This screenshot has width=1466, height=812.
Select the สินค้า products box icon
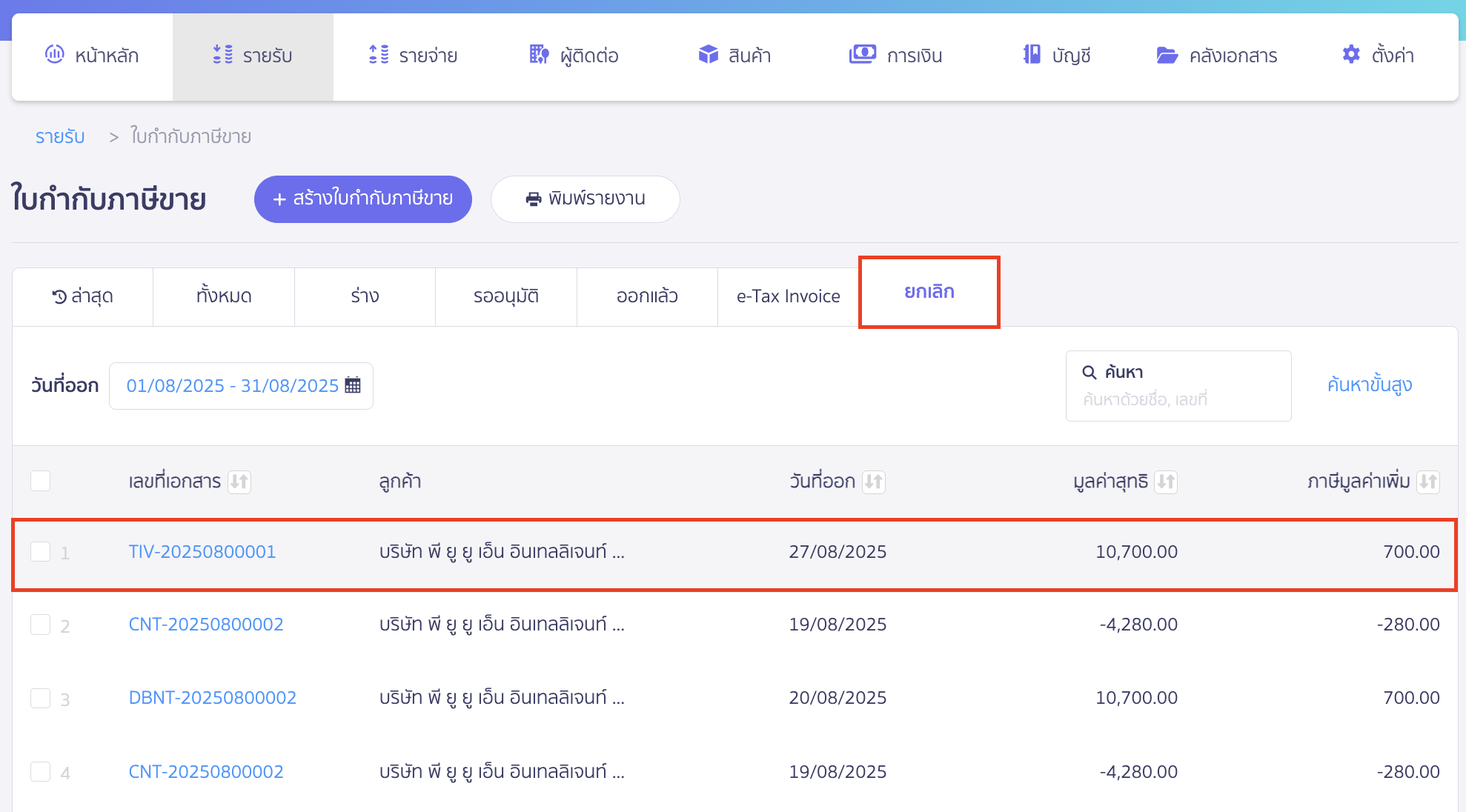708,54
